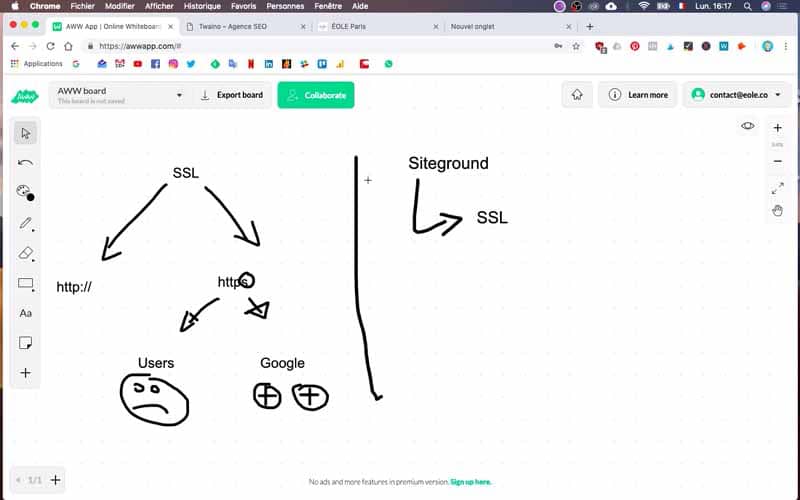The width and height of the screenshot is (800, 500).
Task: Zoom in with the plus button
Action: coord(777,128)
